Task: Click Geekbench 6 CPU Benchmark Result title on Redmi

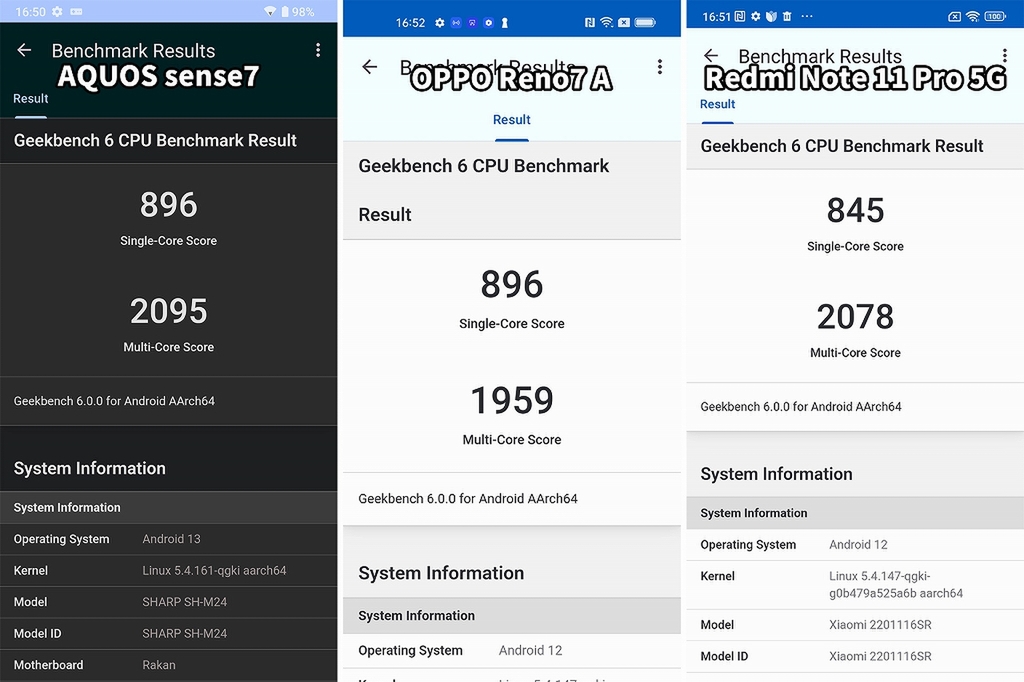Action: click(842, 146)
